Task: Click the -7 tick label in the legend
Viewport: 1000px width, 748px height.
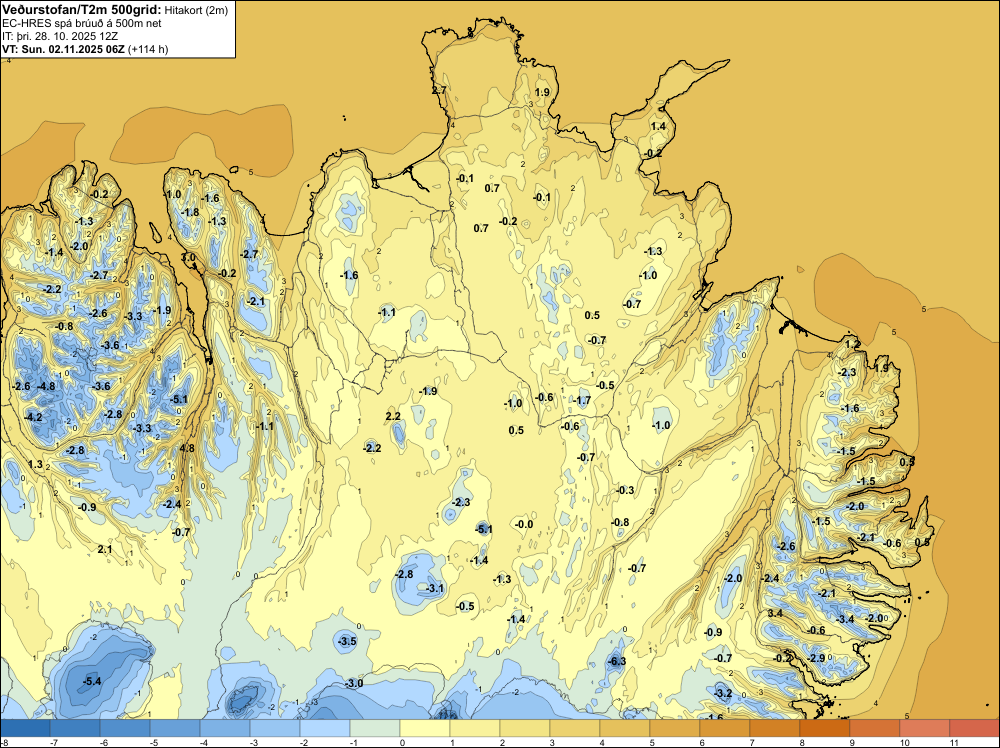Action: pyautogui.click(x=56, y=742)
